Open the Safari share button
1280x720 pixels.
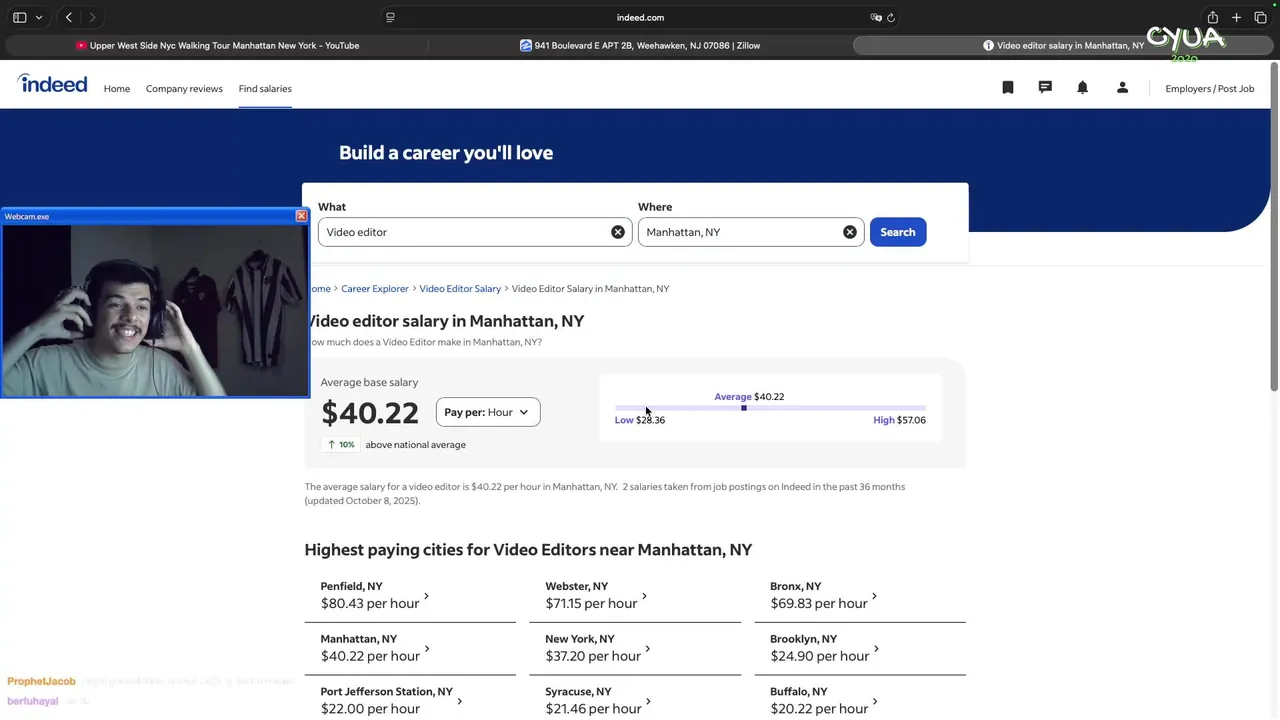tap(1212, 17)
